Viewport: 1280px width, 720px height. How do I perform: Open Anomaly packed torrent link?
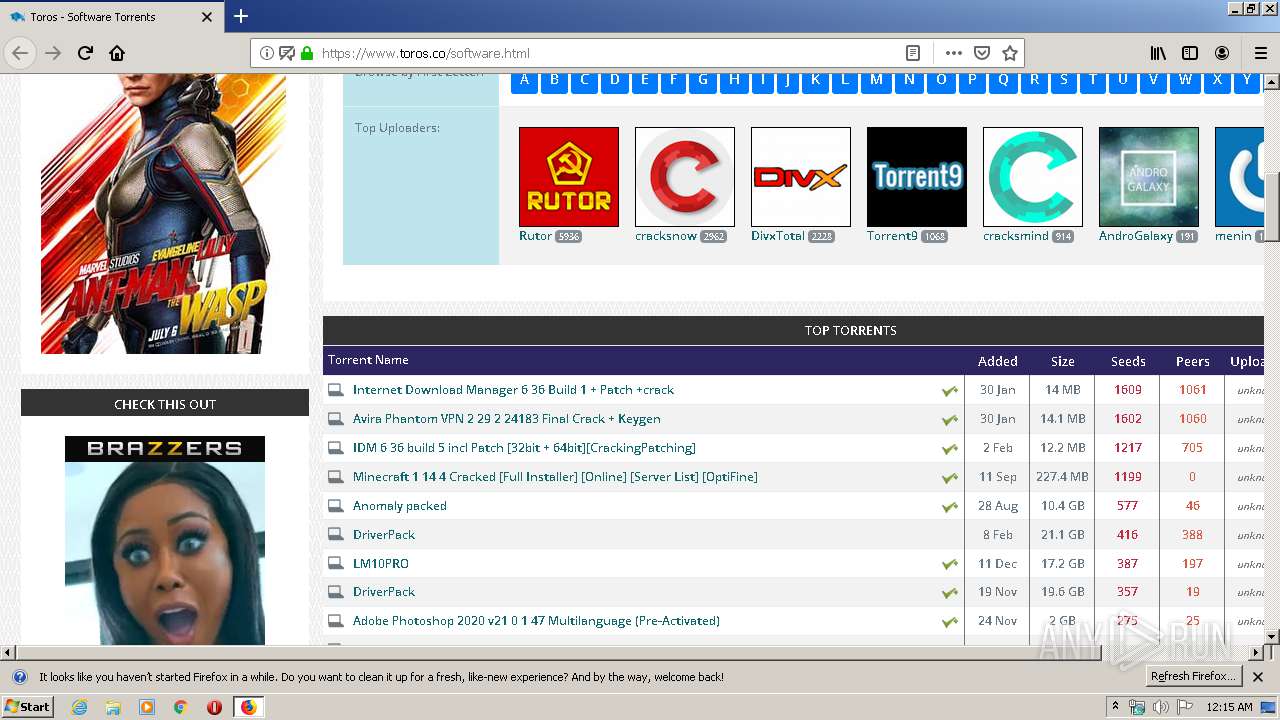(x=400, y=506)
